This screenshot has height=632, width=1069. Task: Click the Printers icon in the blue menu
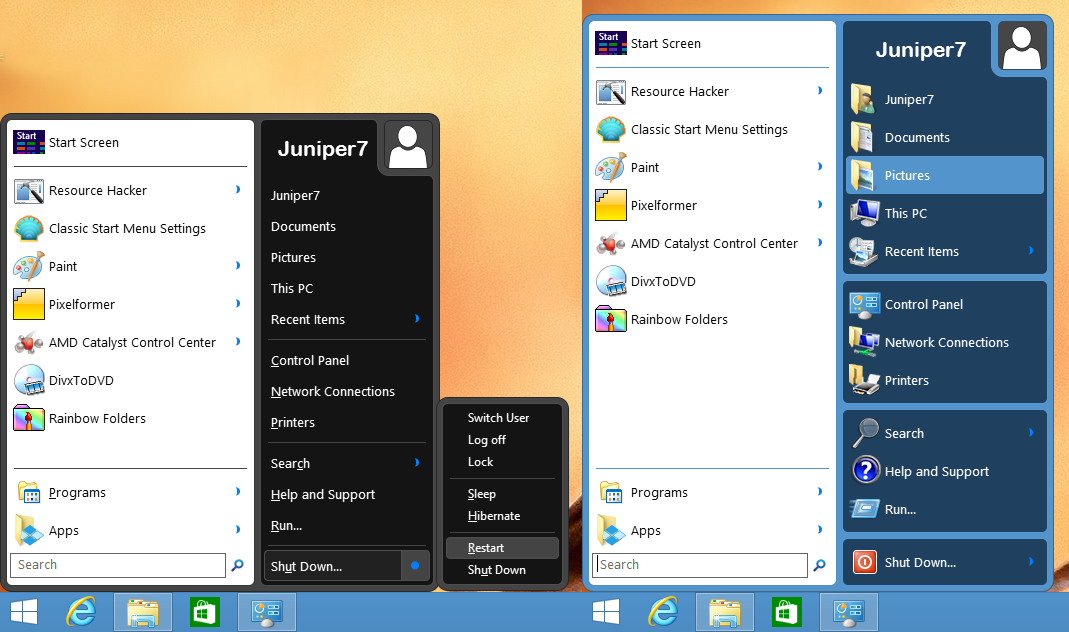coord(864,380)
